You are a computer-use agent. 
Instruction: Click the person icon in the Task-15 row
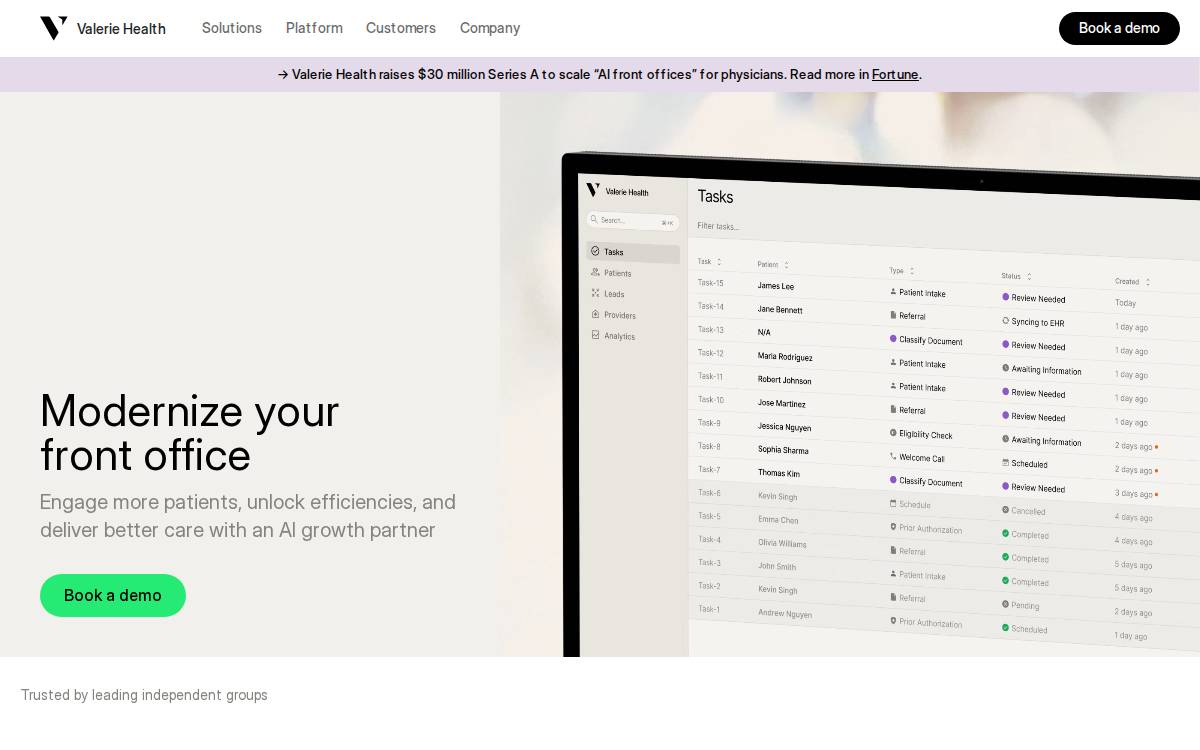point(893,291)
